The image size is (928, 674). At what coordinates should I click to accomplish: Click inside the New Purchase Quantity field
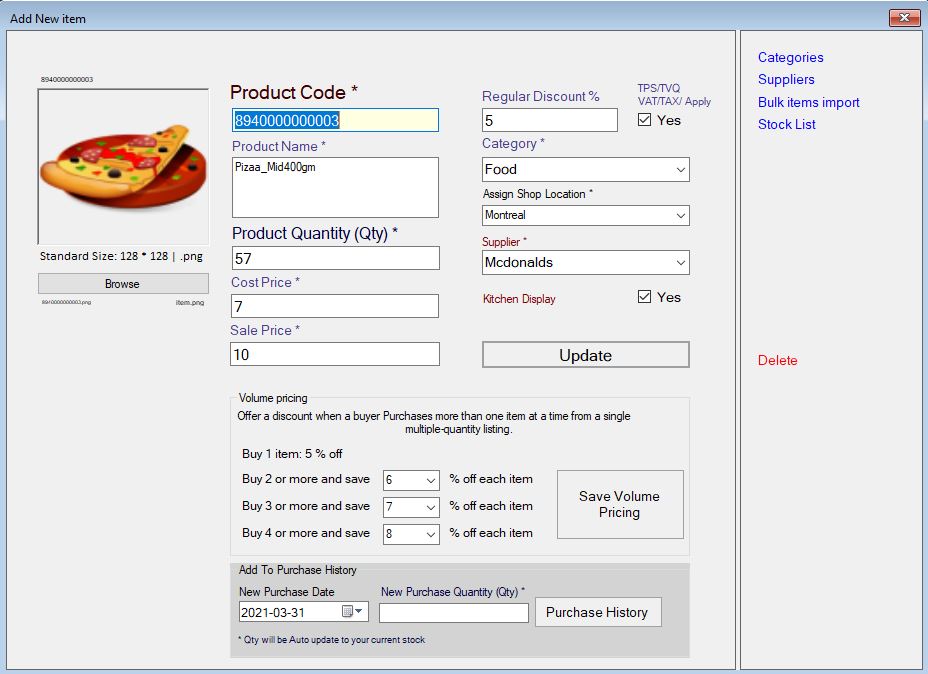[453, 612]
